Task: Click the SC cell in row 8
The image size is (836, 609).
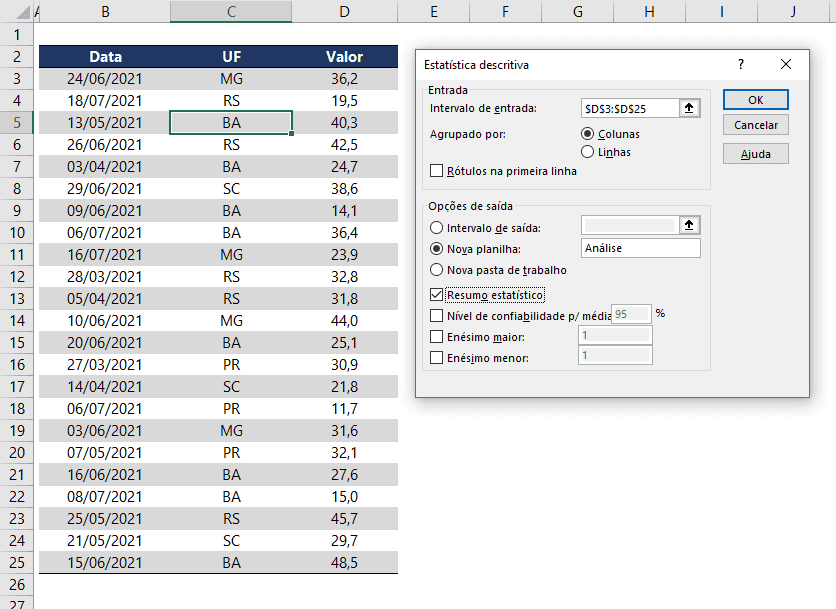Action: (x=231, y=189)
